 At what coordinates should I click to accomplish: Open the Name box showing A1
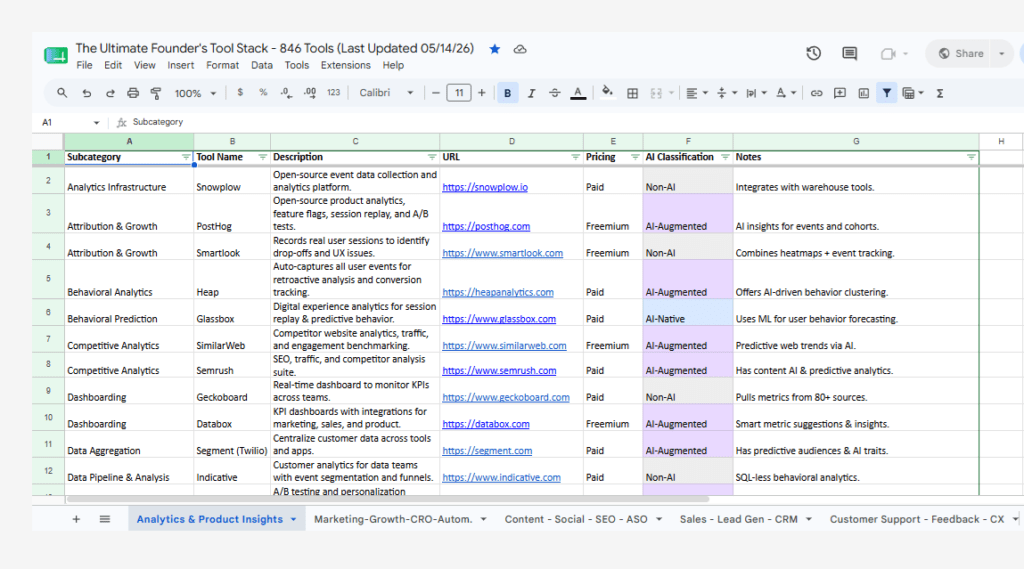click(x=70, y=122)
